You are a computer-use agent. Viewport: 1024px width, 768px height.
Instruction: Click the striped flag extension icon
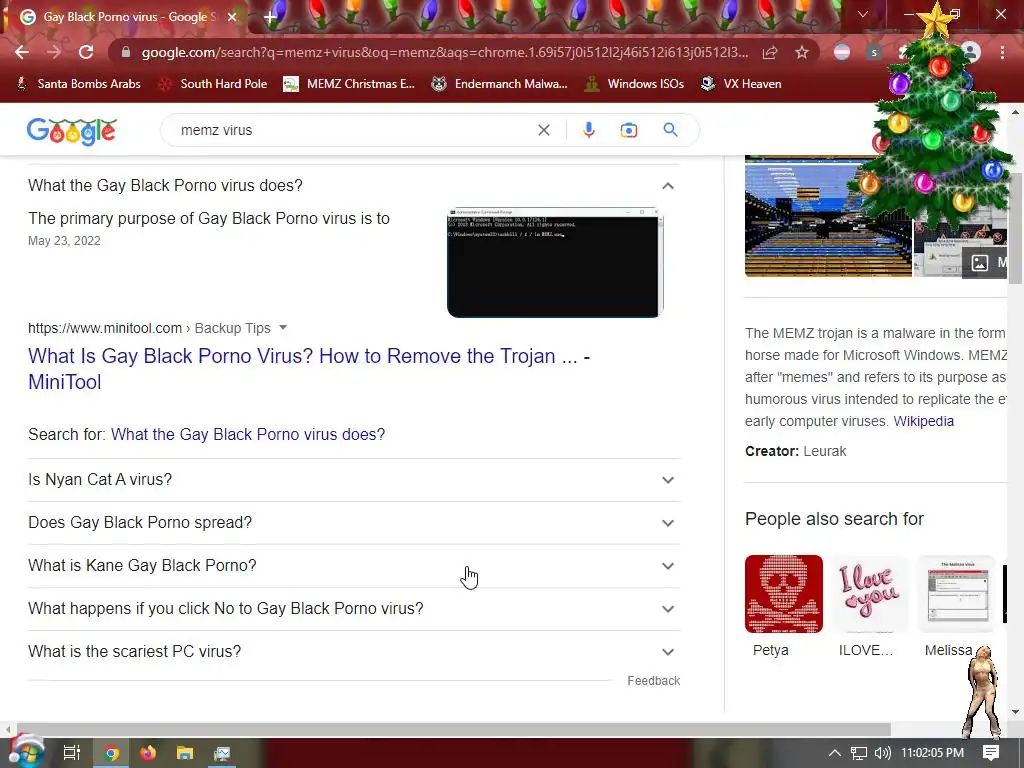(842, 52)
